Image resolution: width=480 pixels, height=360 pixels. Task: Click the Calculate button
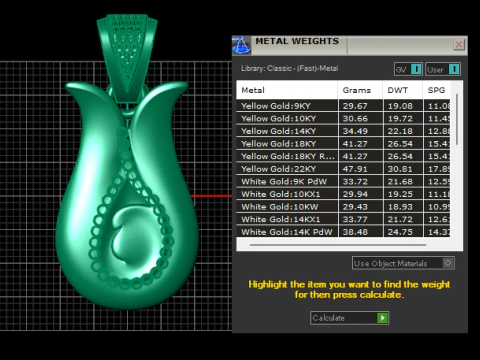pyautogui.click(x=349, y=318)
